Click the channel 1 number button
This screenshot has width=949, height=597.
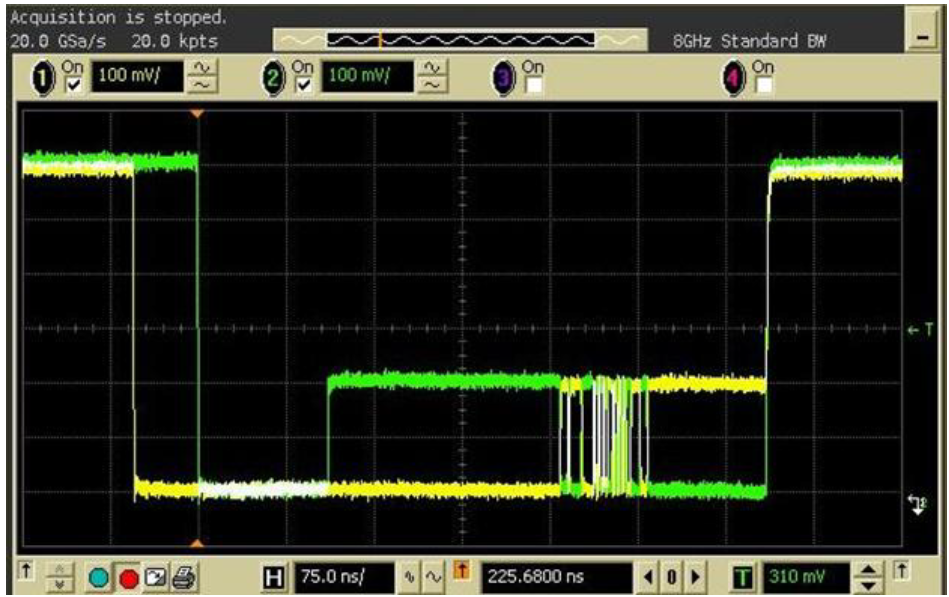(43, 79)
